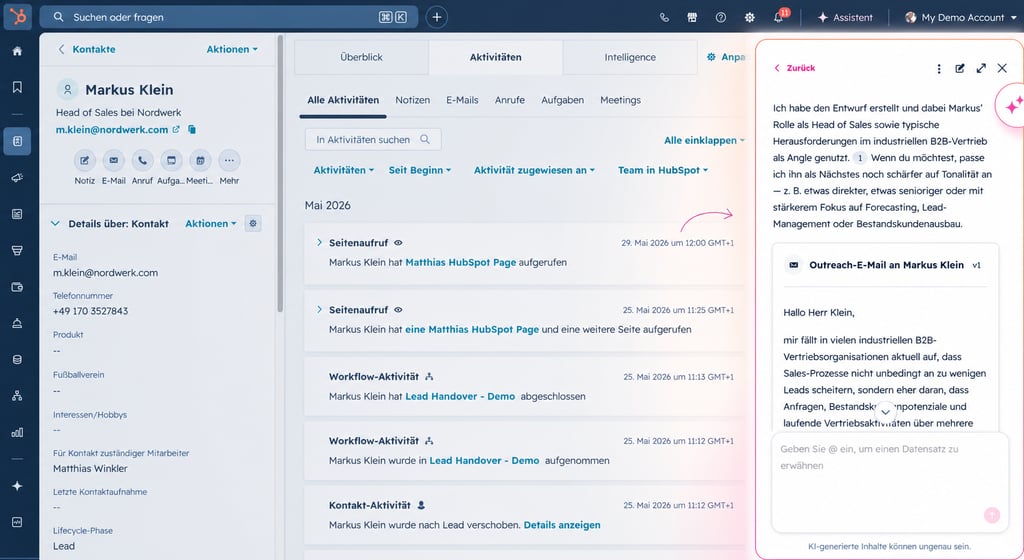Screen dimensions: 1024x560
Task: Open the Seit Beginn date filter dropdown
Action: coord(420,170)
